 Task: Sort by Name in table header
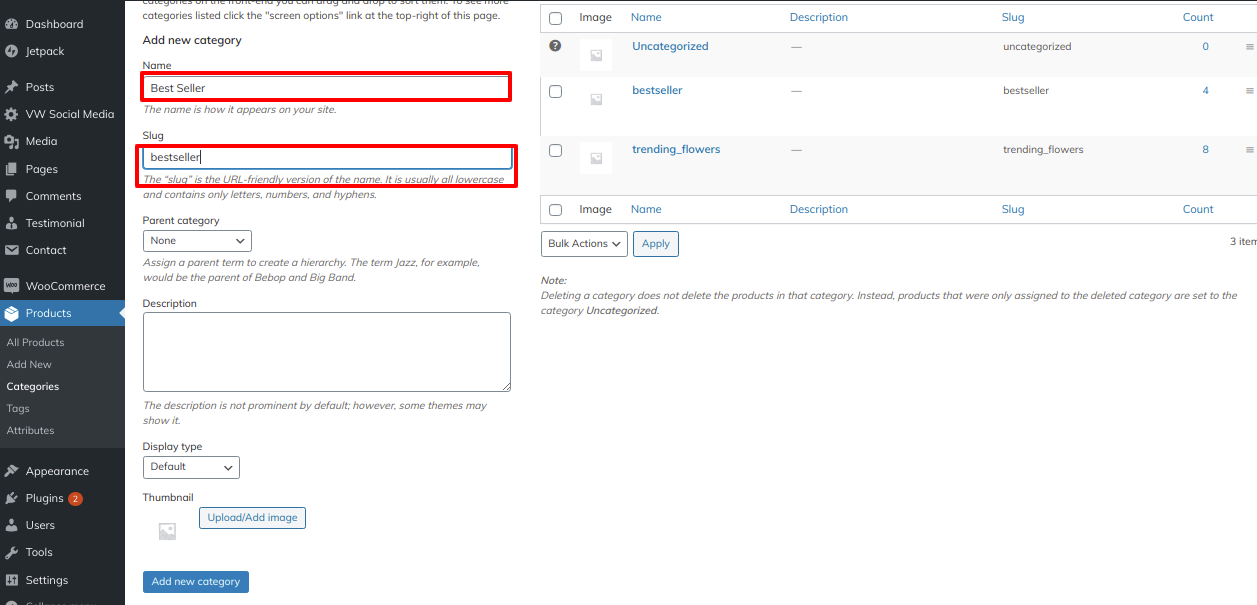(x=646, y=17)
